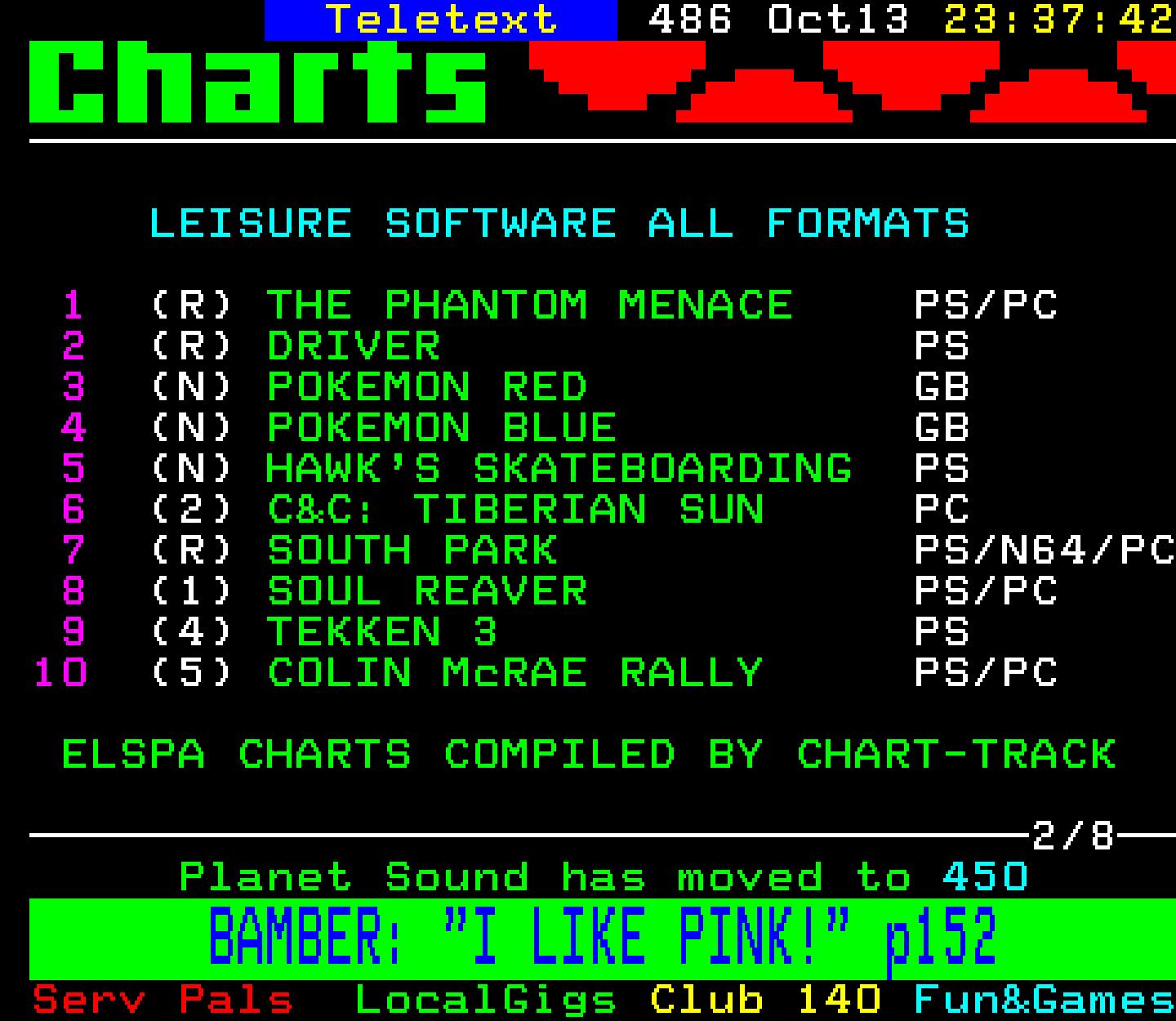The height and width of the screenshot is (1021, 1176).
Task: Click COLIN McRAE RALLY chart entry
Action: point(514,673)
